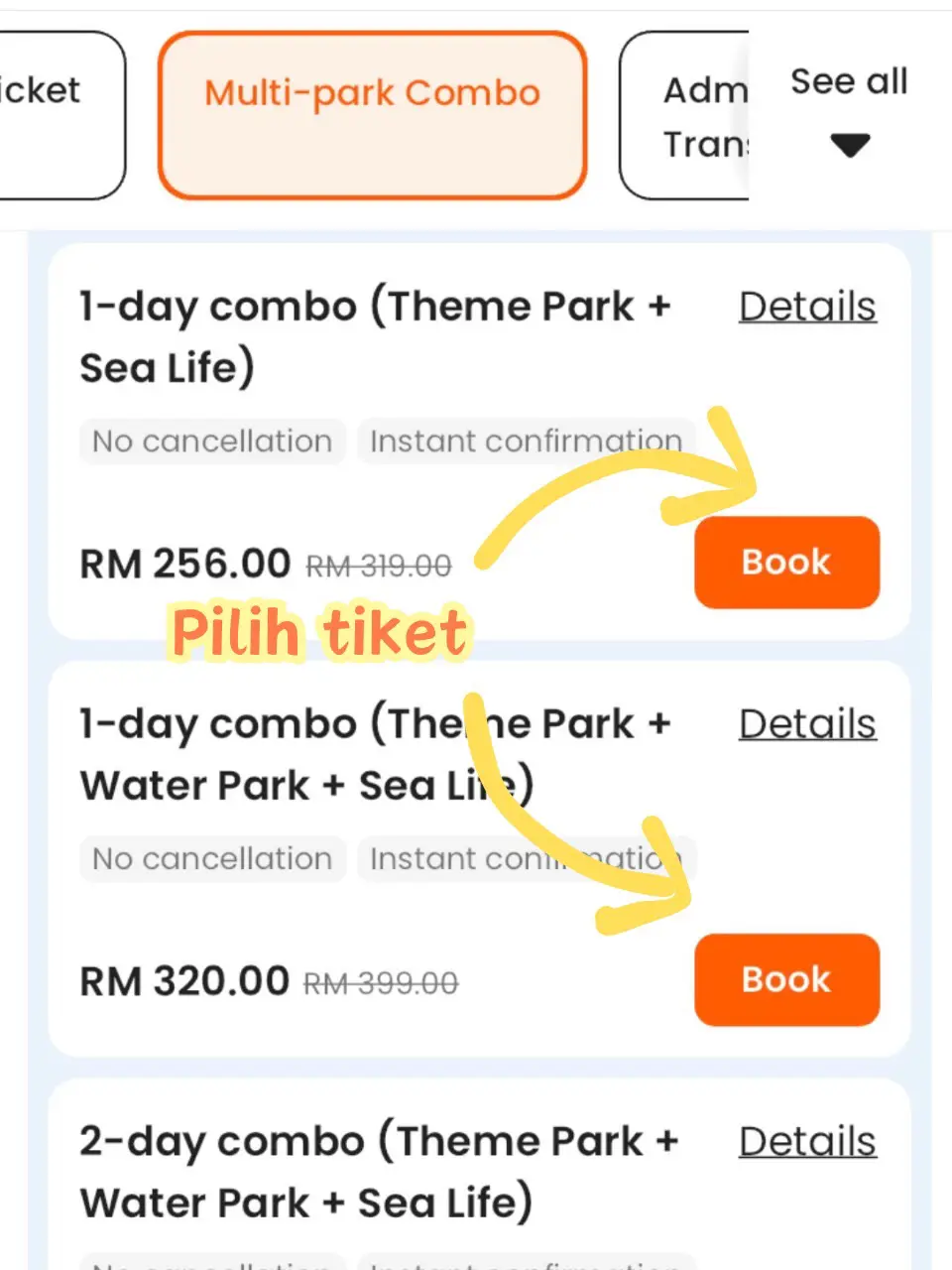Switch to the partially visible Ticket tab
The image size is (952, 1270).
point(50,114)
